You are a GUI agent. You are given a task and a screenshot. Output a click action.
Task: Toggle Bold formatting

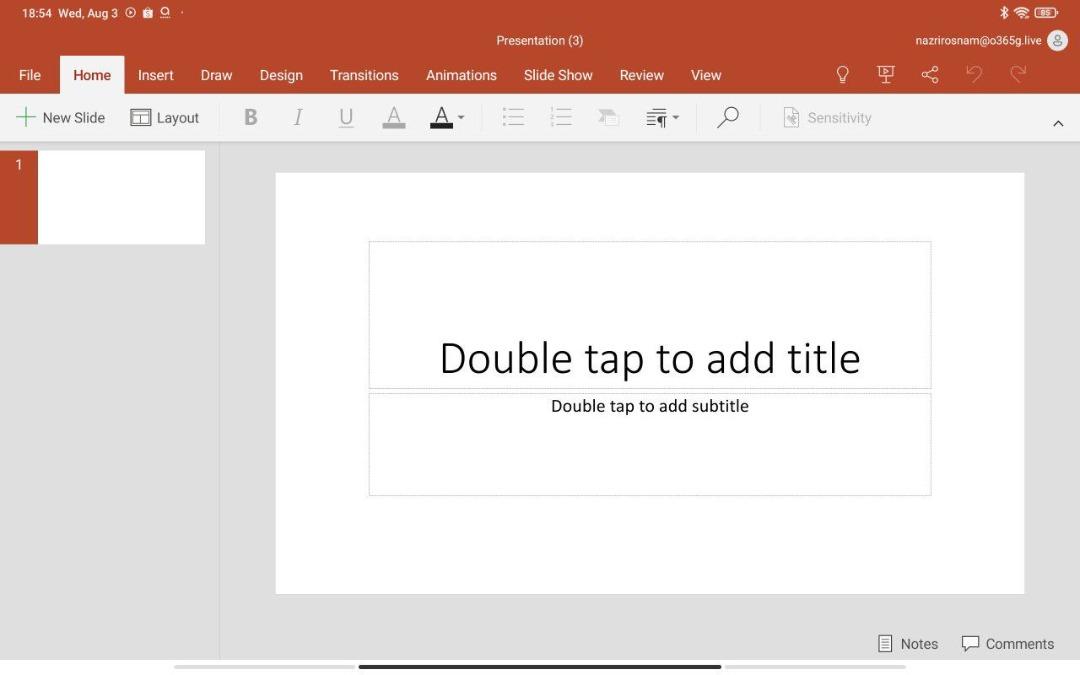251,118
